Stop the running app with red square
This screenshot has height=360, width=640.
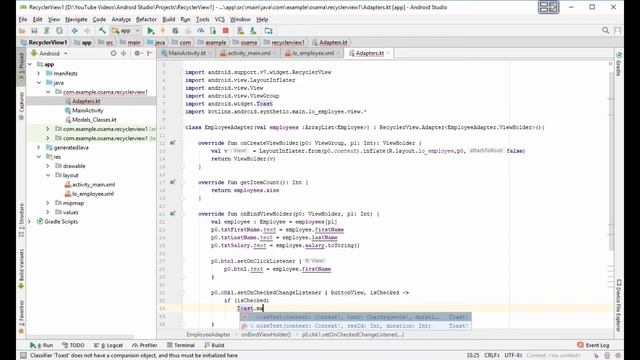pyautogui.click(x=225, y=31)
